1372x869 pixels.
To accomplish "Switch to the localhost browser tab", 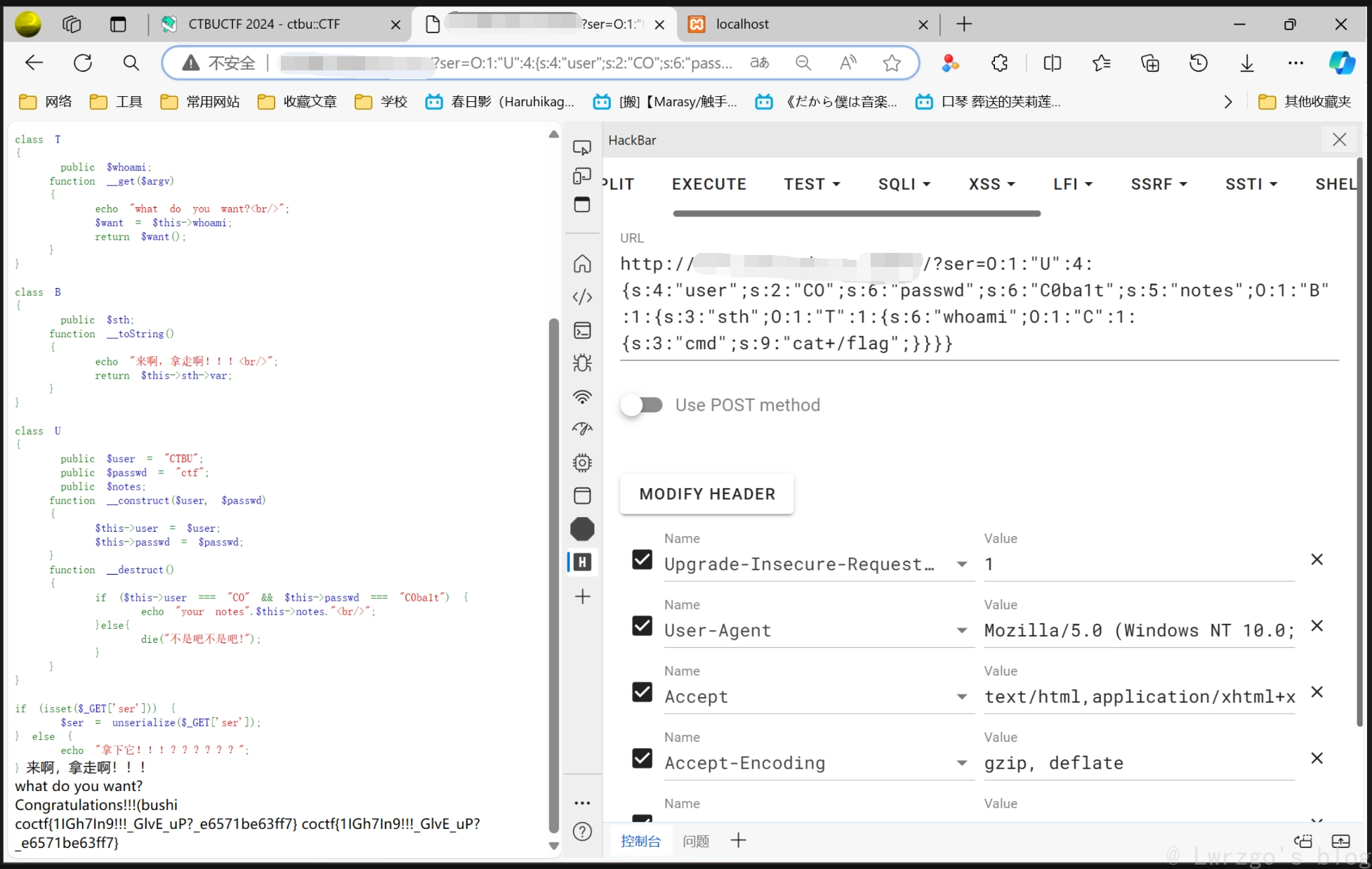I will coord(807,24).
